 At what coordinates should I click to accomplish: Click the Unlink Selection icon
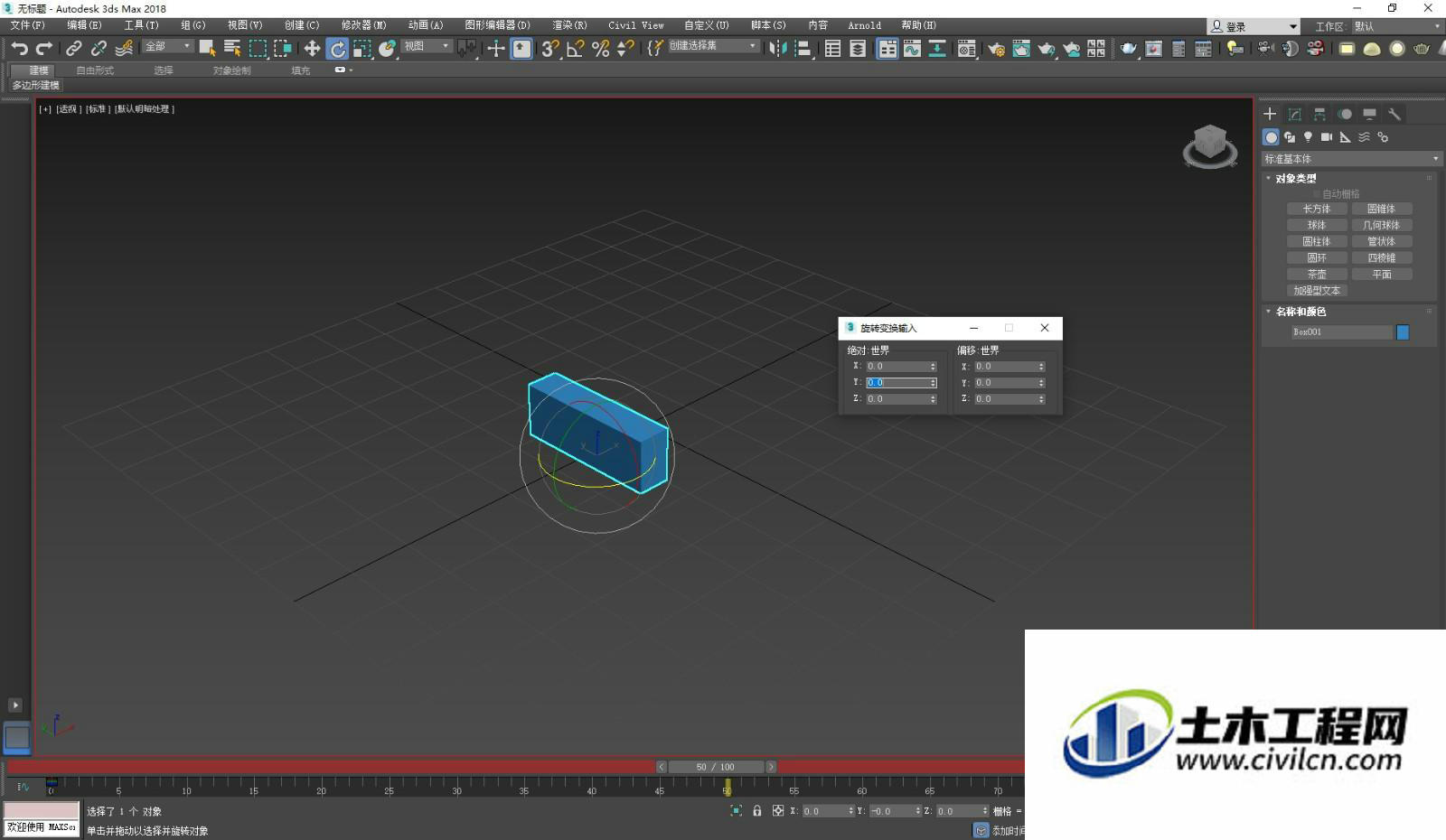(99, 48)
